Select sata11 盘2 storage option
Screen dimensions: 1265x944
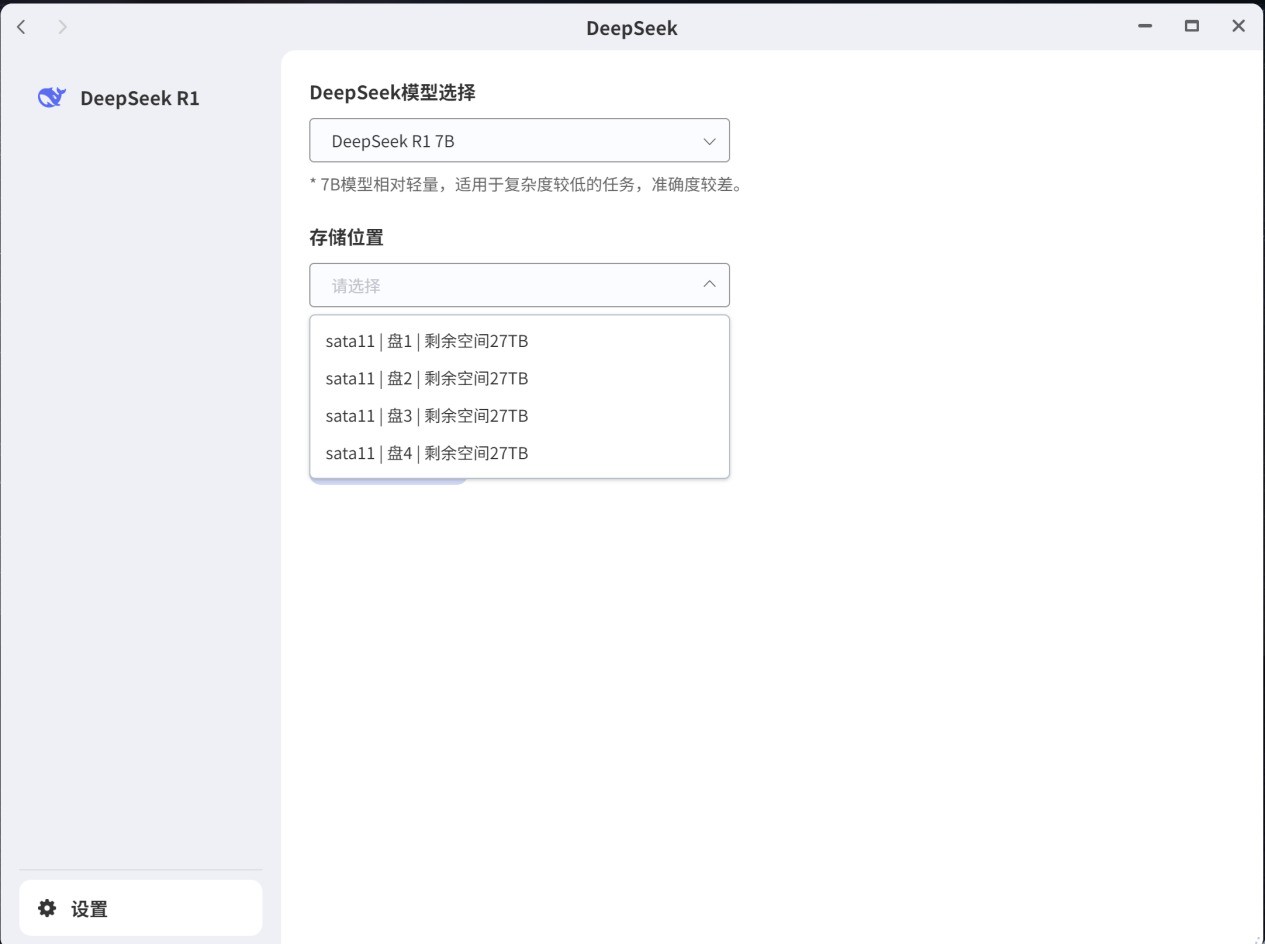click(x=519, y=378)
